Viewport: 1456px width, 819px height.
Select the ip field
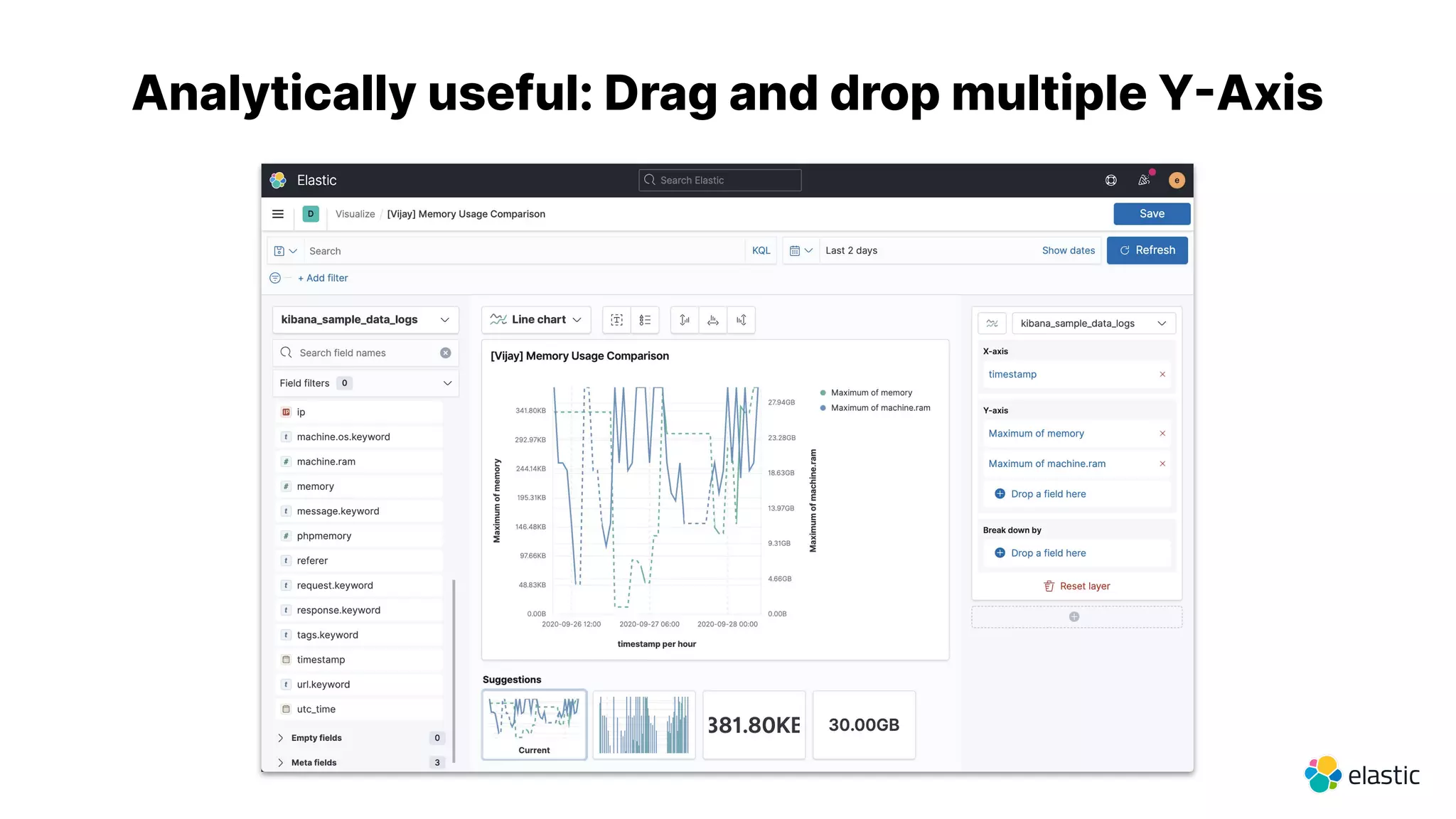(359, 412)
